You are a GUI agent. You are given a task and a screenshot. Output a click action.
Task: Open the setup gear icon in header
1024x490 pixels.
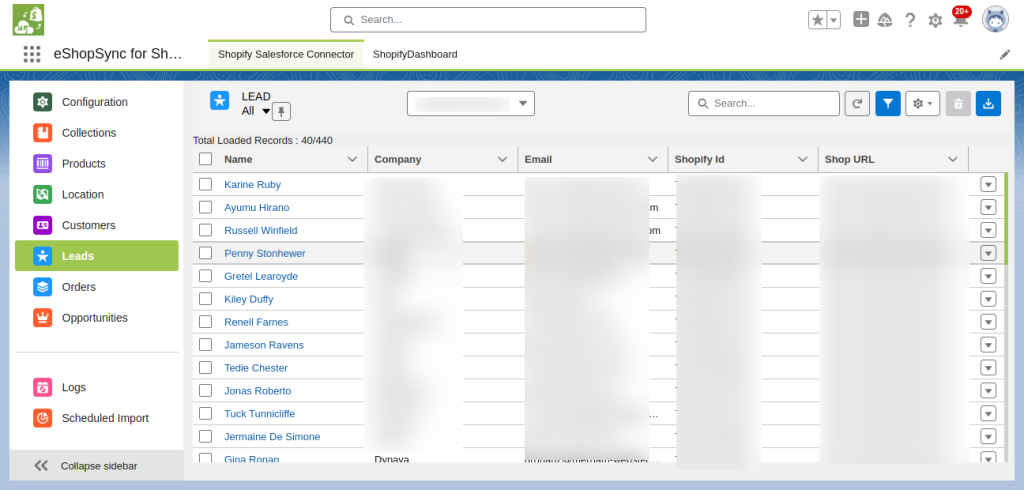click(x=935, y=20)
